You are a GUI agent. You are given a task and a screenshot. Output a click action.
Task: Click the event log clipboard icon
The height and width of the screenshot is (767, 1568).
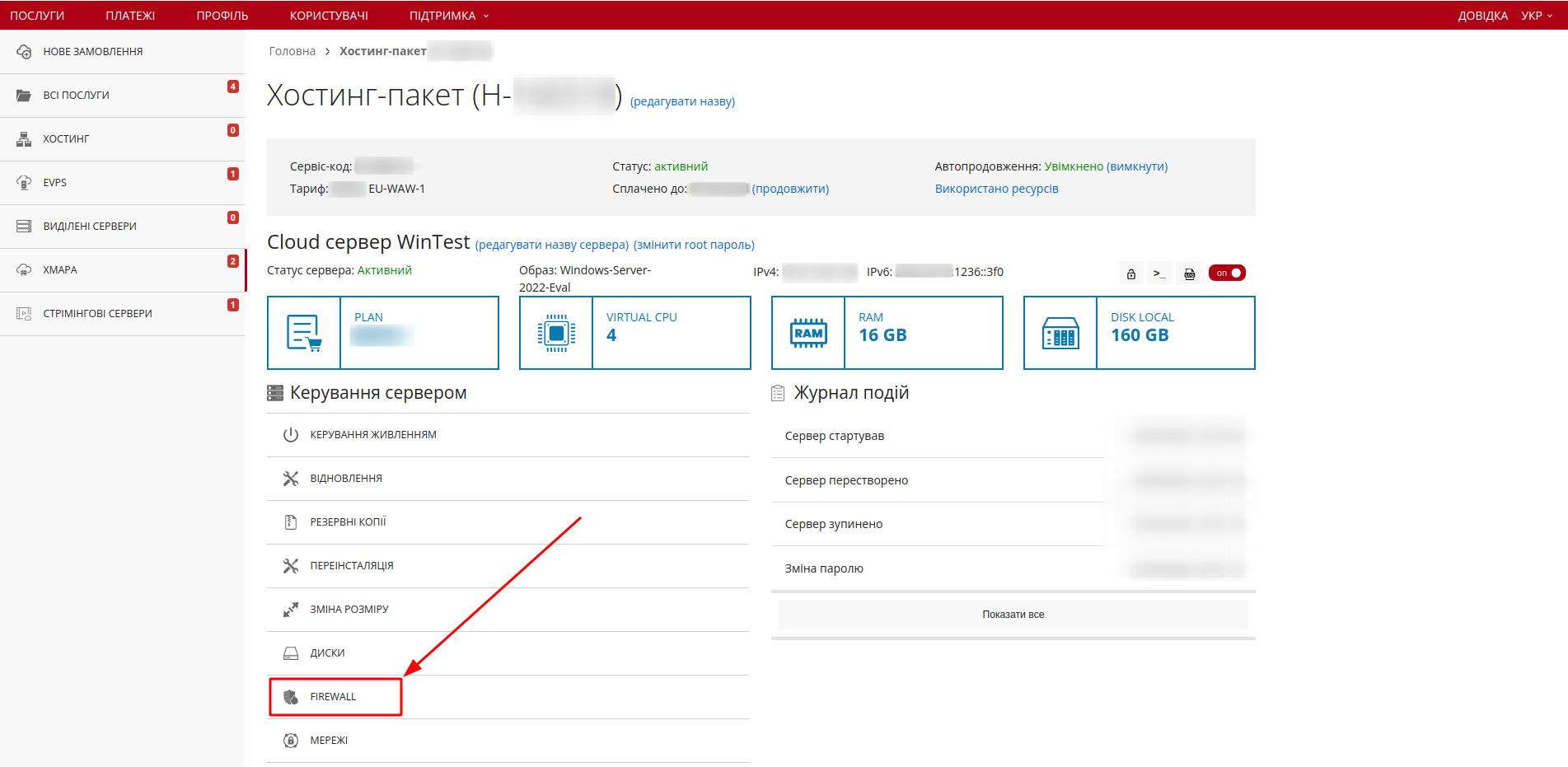pos(778,393)
